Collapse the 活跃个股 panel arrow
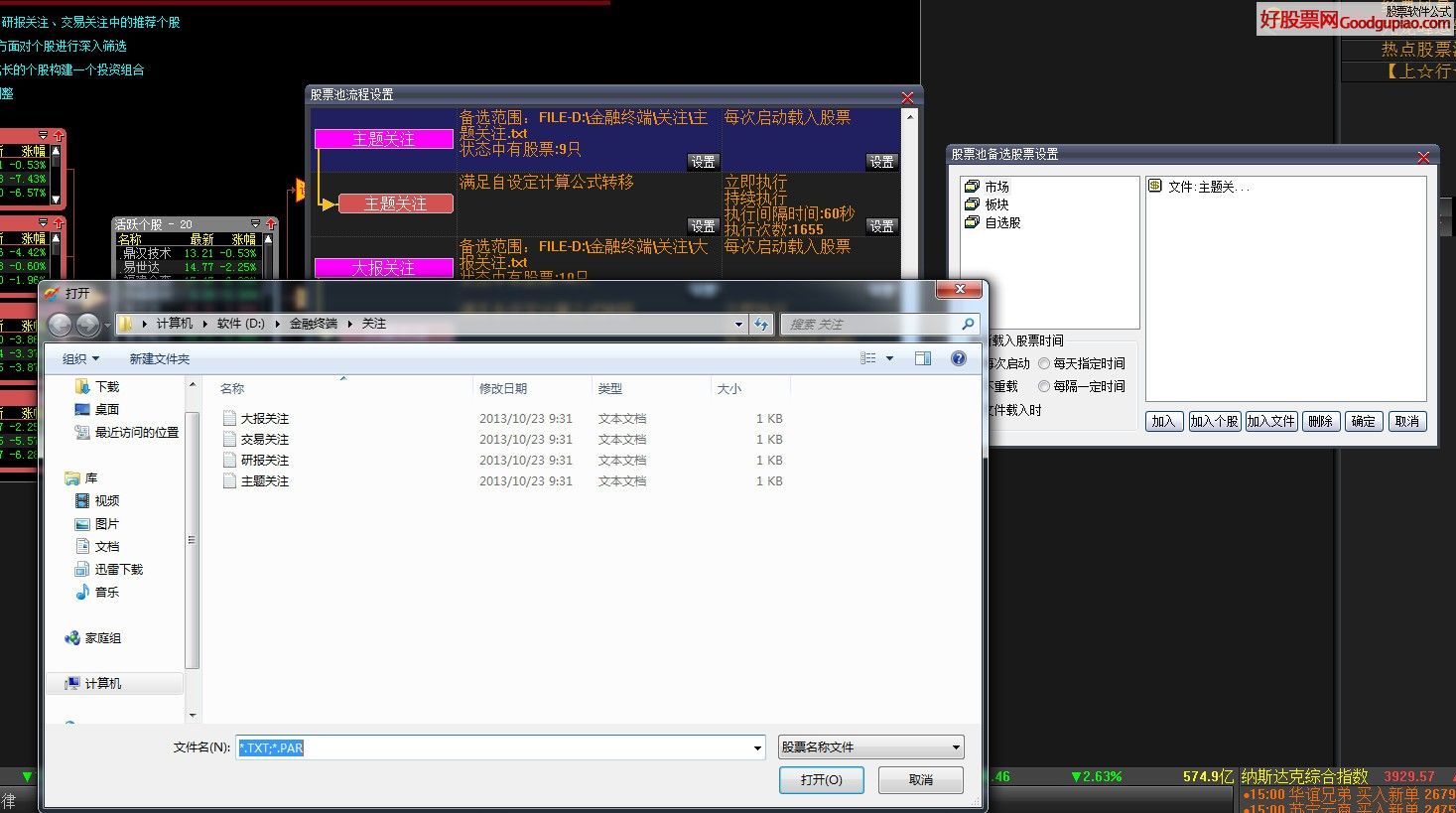Screen dimensions: 1456x813 click(255, 224)
